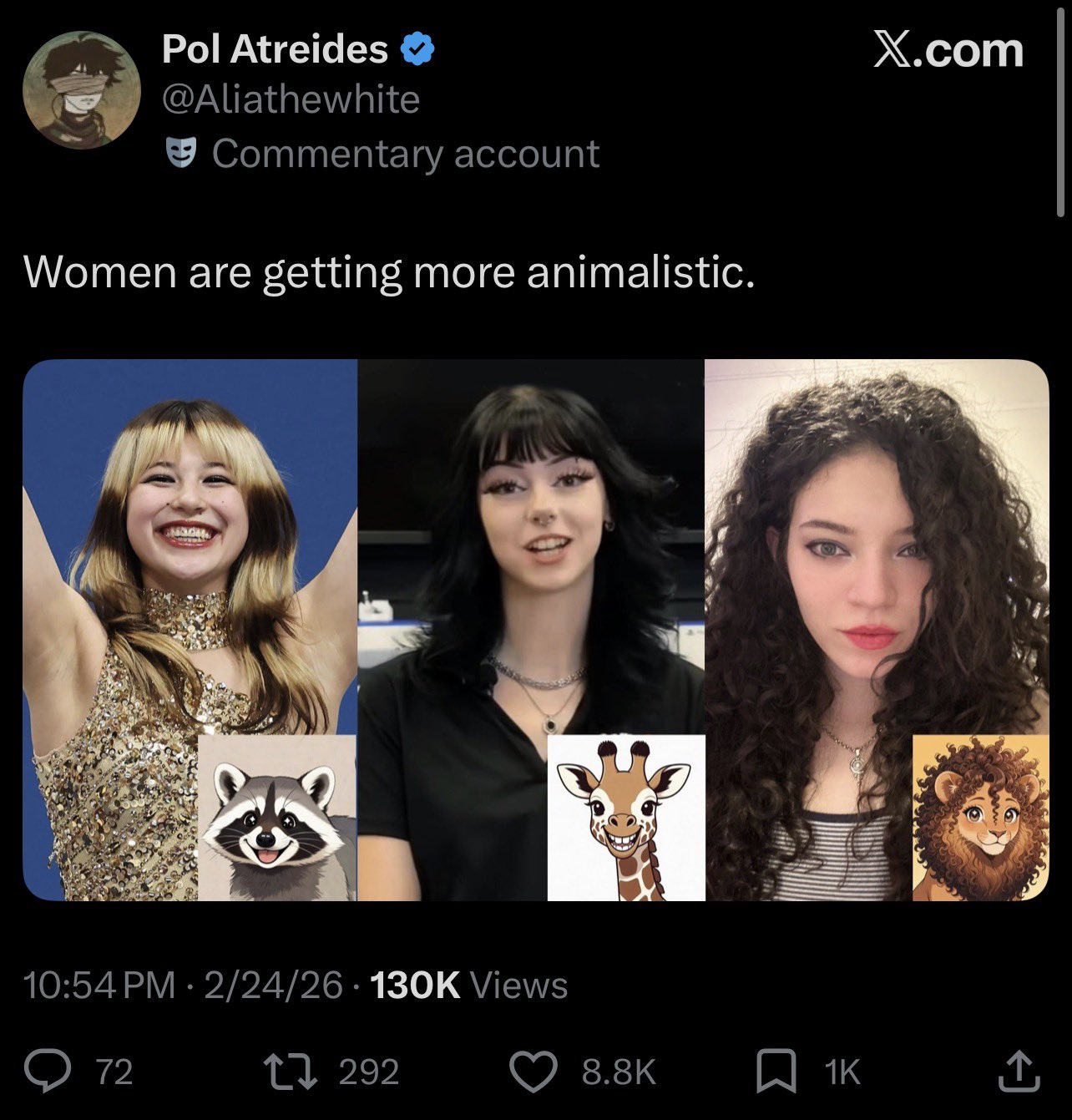This screenshot has width=1072, height=1120.
Task: Click the reply speech bubble icon
Action: (x=48, y=1072)
